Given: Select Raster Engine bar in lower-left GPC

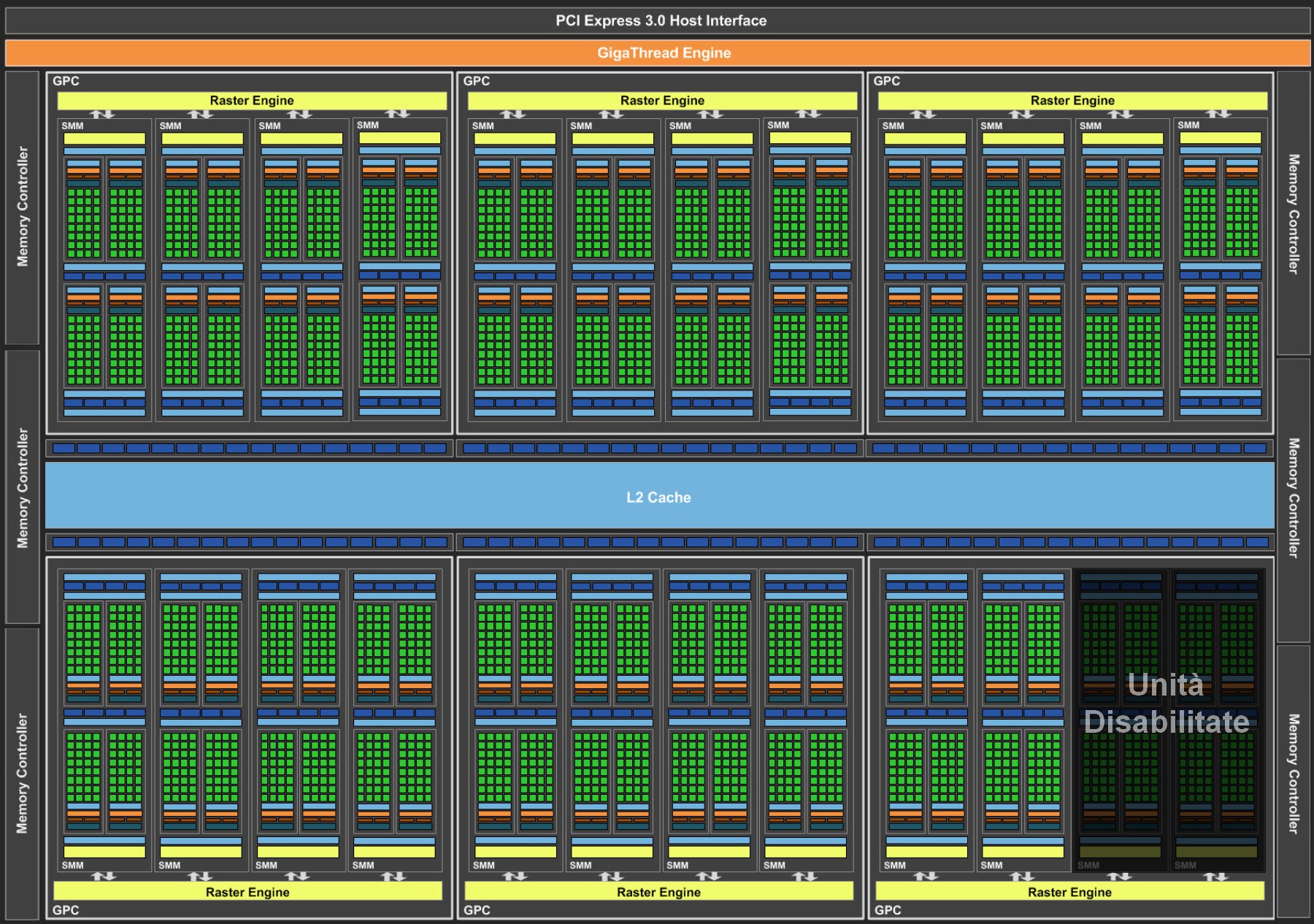Looking at the screenshot, I should click(247, 891).
